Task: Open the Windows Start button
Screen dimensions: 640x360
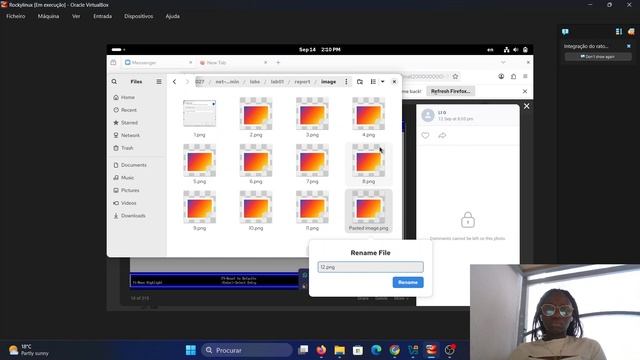Action: pyautogui.click(x=191, y=350)
